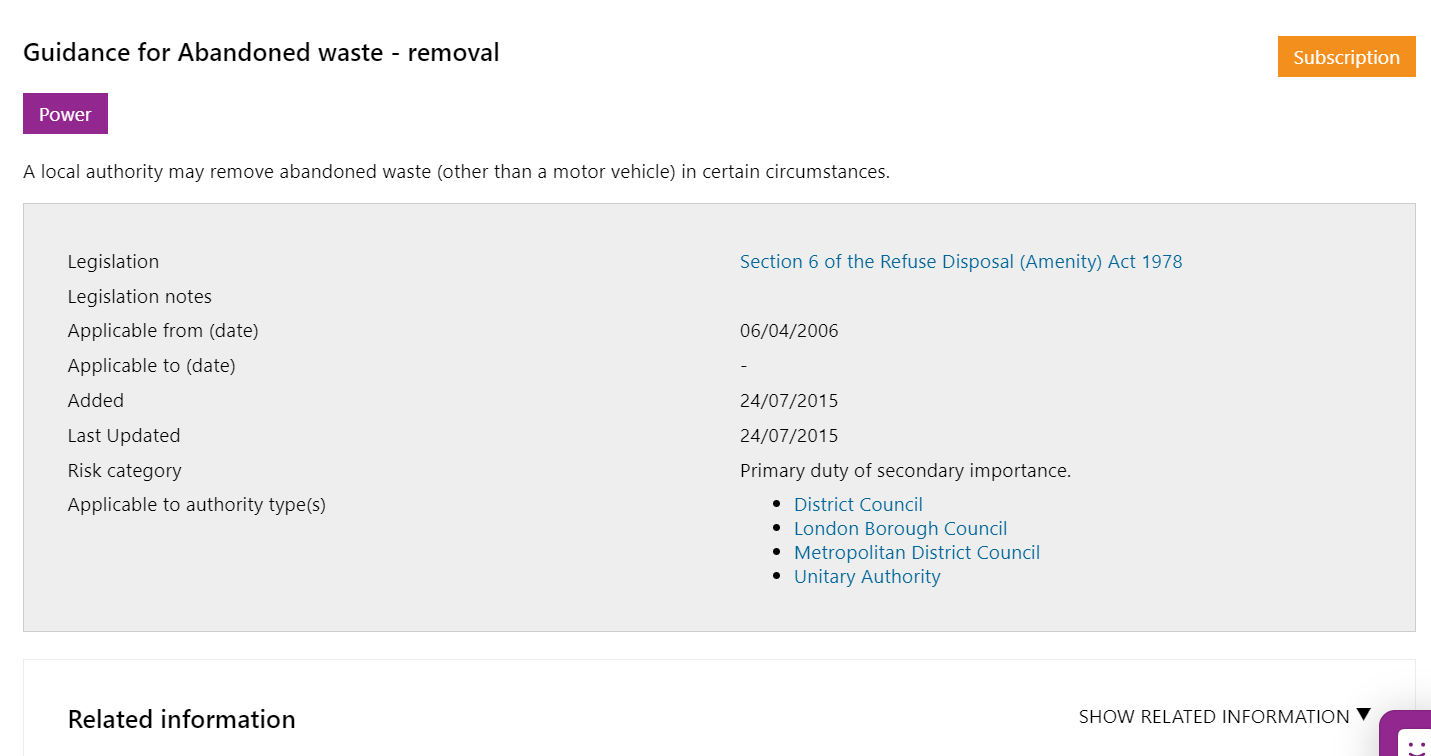Click the black down-arrow triangle icon
The image size is (1431, 756).
pos(1363,715)
